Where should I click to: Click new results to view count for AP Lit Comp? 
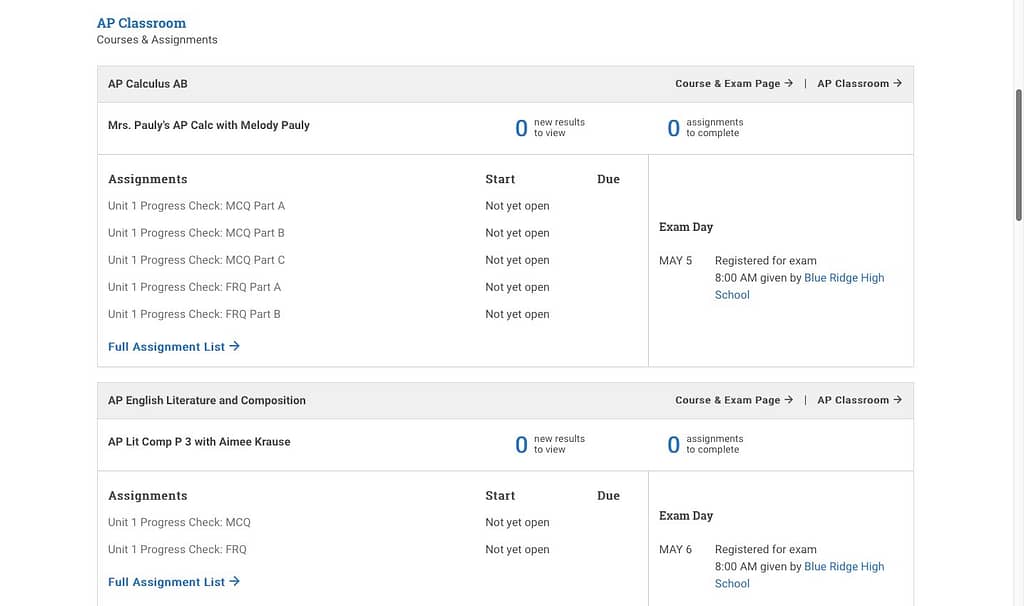point(550,445)
